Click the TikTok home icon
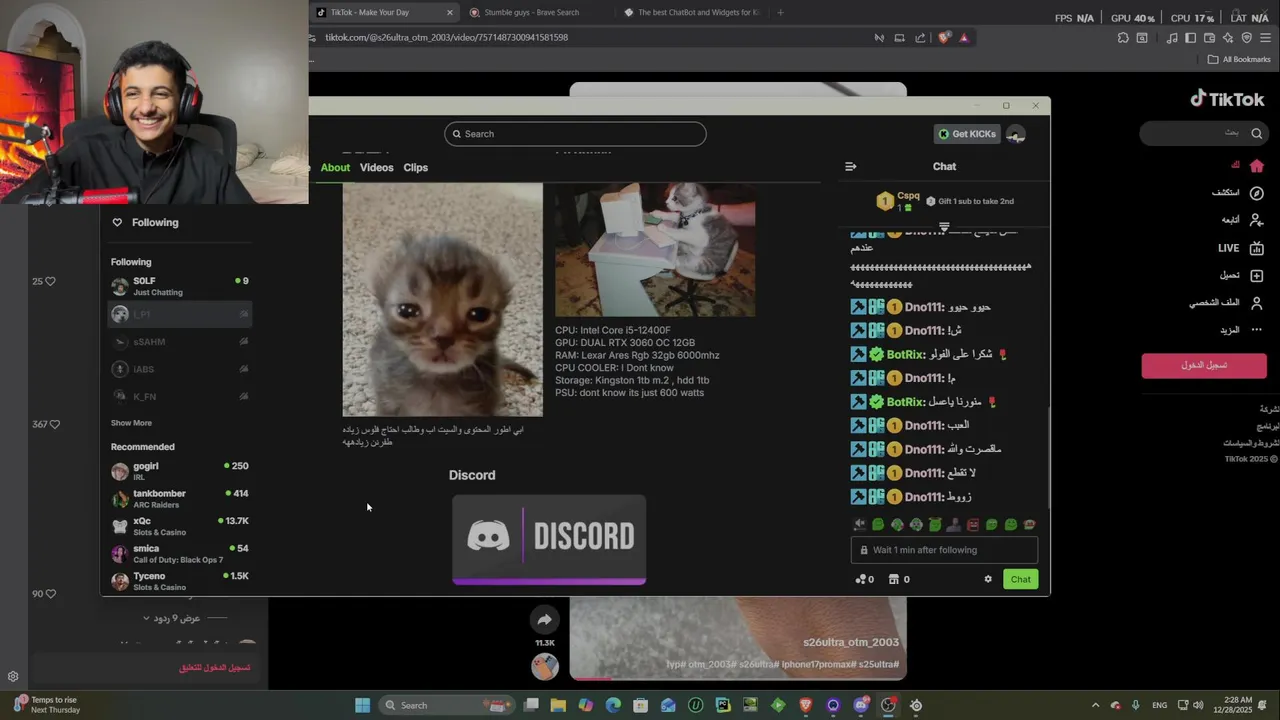Screen dimensions: 1280x720 point(1257,166)
